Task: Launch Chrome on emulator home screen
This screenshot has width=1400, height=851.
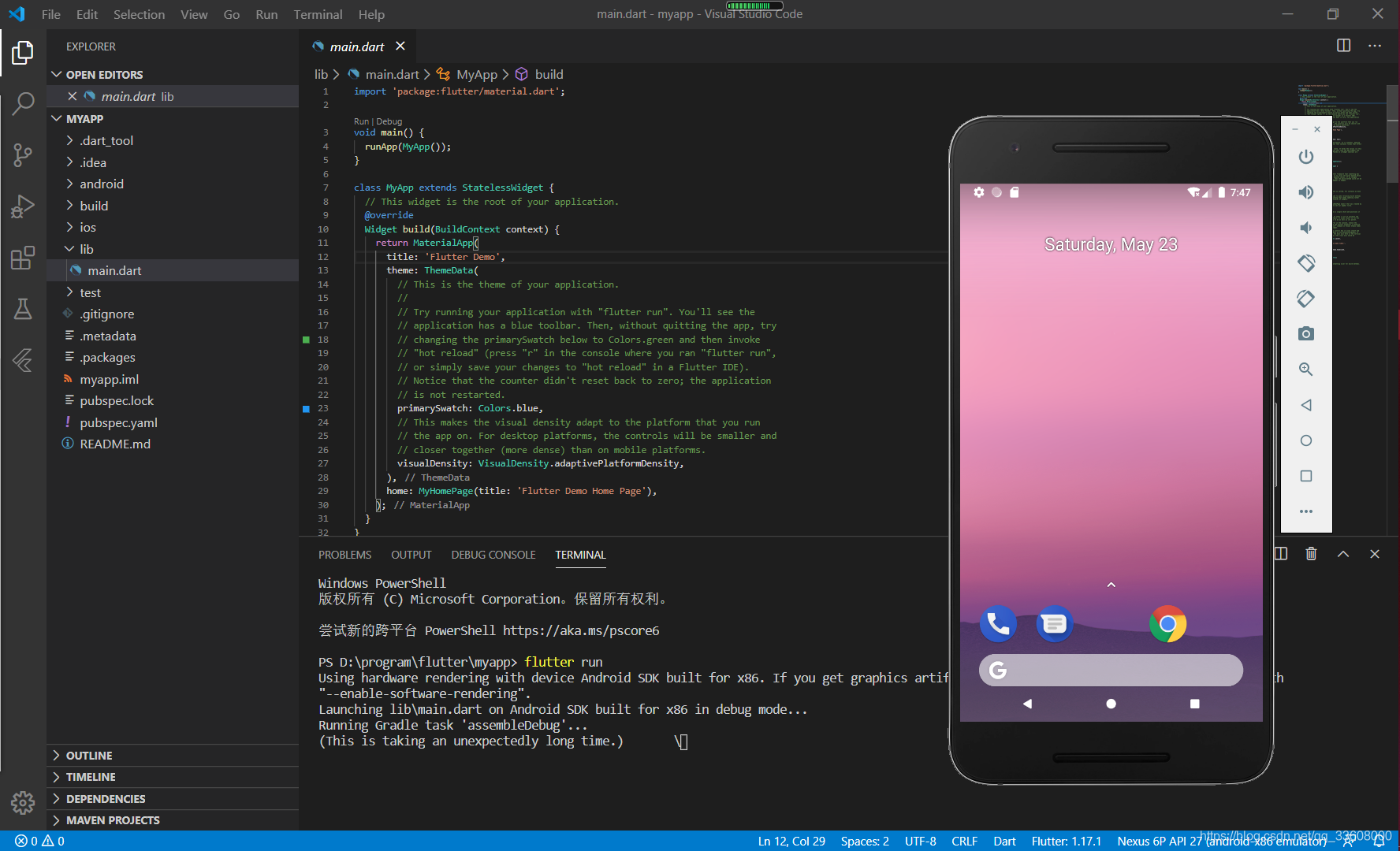Action: [x=1167, y=624]
